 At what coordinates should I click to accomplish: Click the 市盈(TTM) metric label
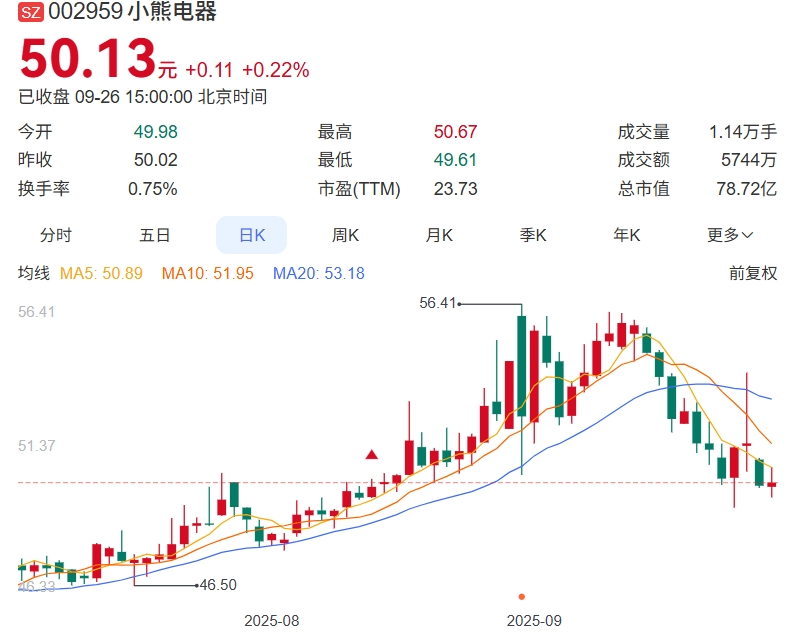click(358, 189)
